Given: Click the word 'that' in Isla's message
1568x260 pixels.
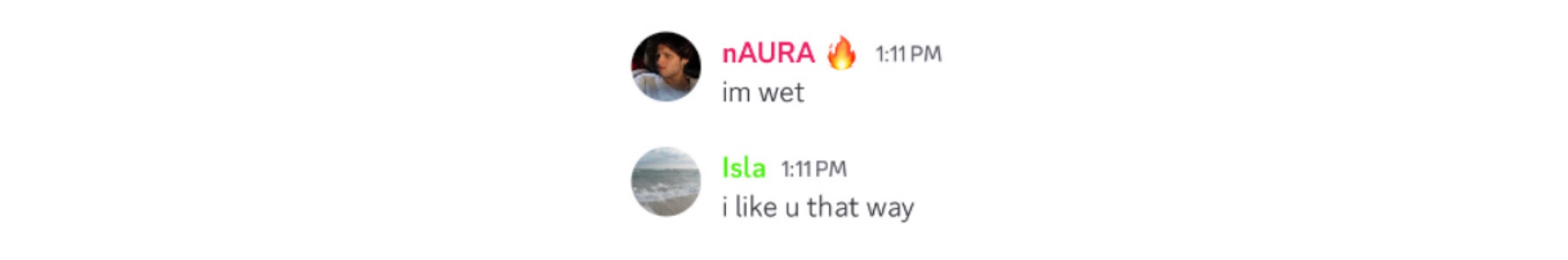Looking at the screenshot, I should [x=828, y=207].
